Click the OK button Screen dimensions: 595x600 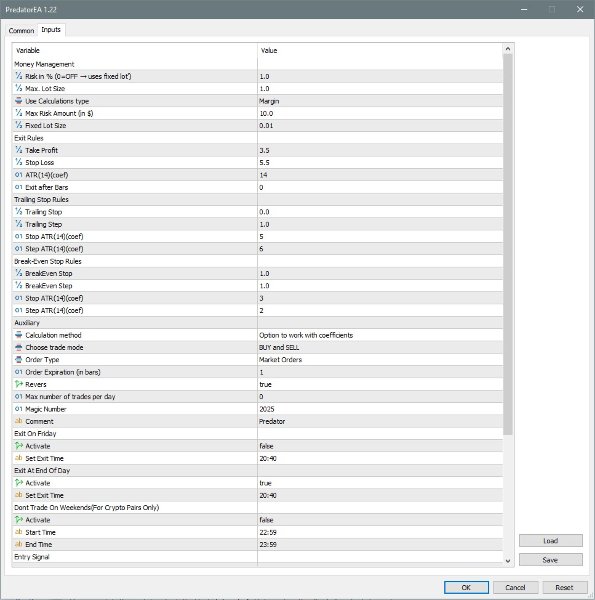466,587
